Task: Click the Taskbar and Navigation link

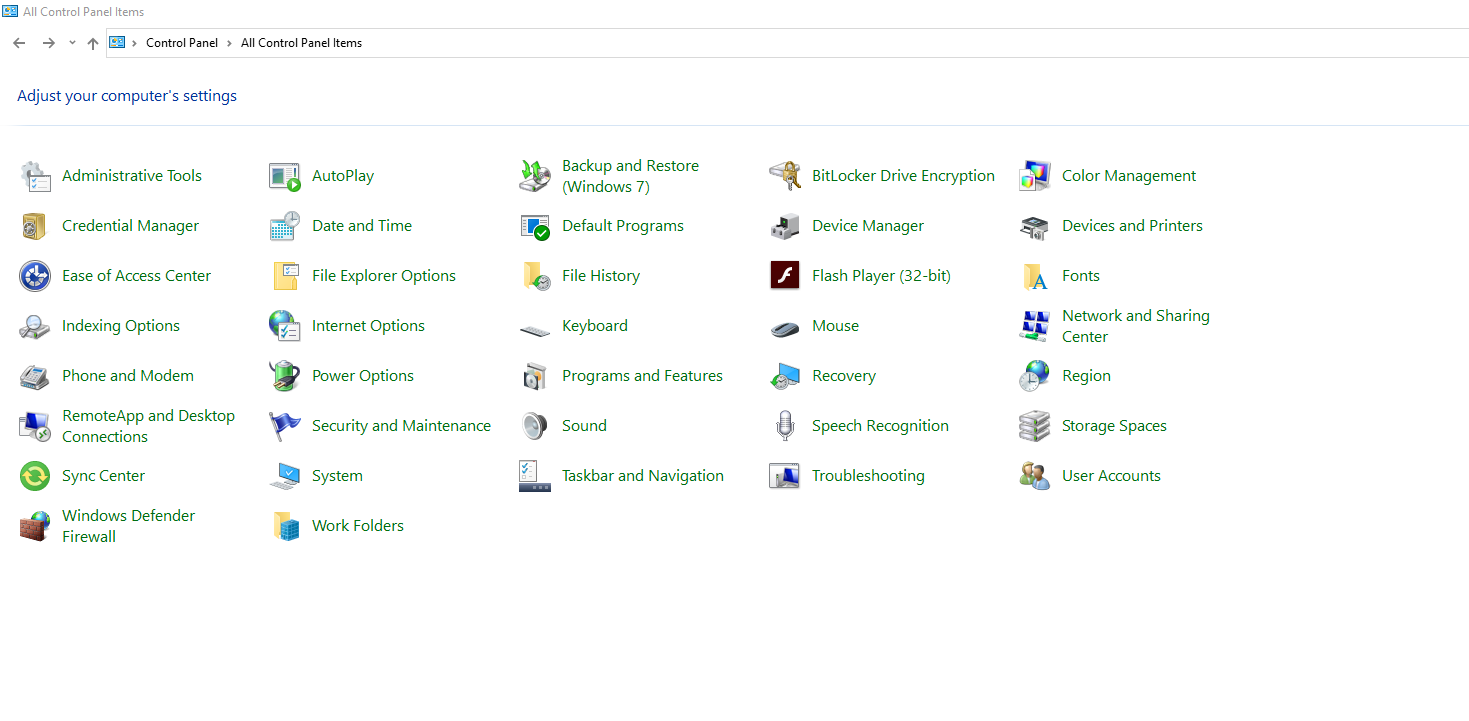Action: (x=643, y=476)
